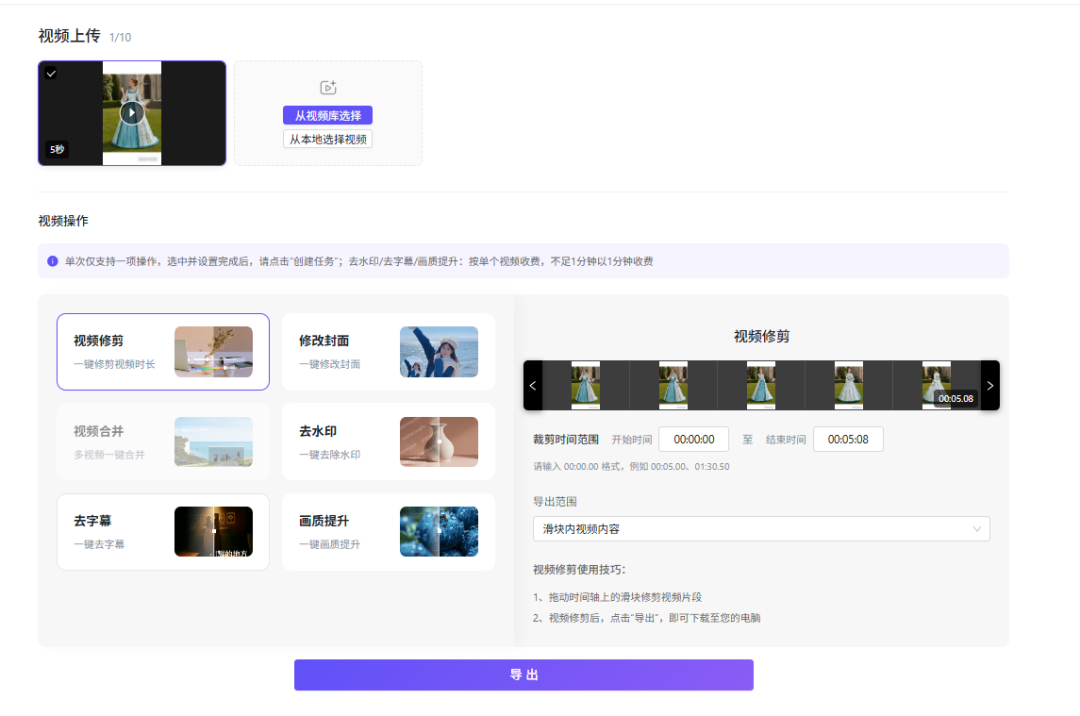
Task: Select the 去字幕 operation card
Action: 163,531
